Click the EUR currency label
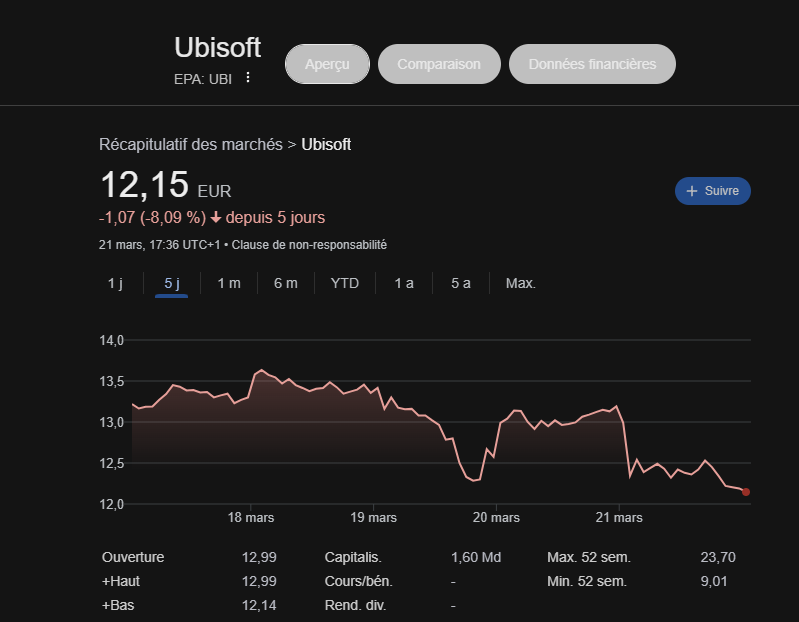This screenshot has width=799, height=622. pos(215,192)
